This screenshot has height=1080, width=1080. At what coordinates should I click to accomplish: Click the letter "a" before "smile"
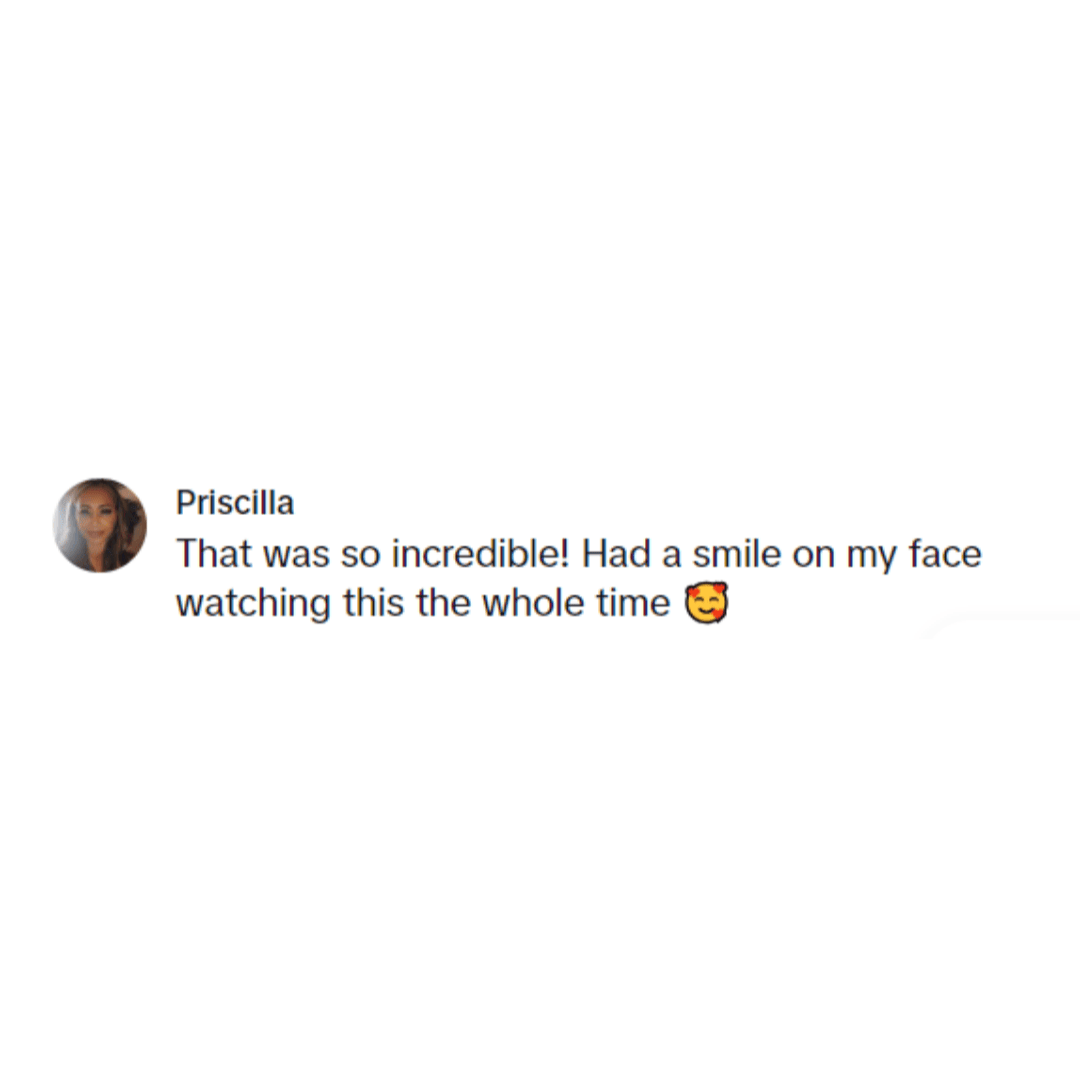(672, 555)
